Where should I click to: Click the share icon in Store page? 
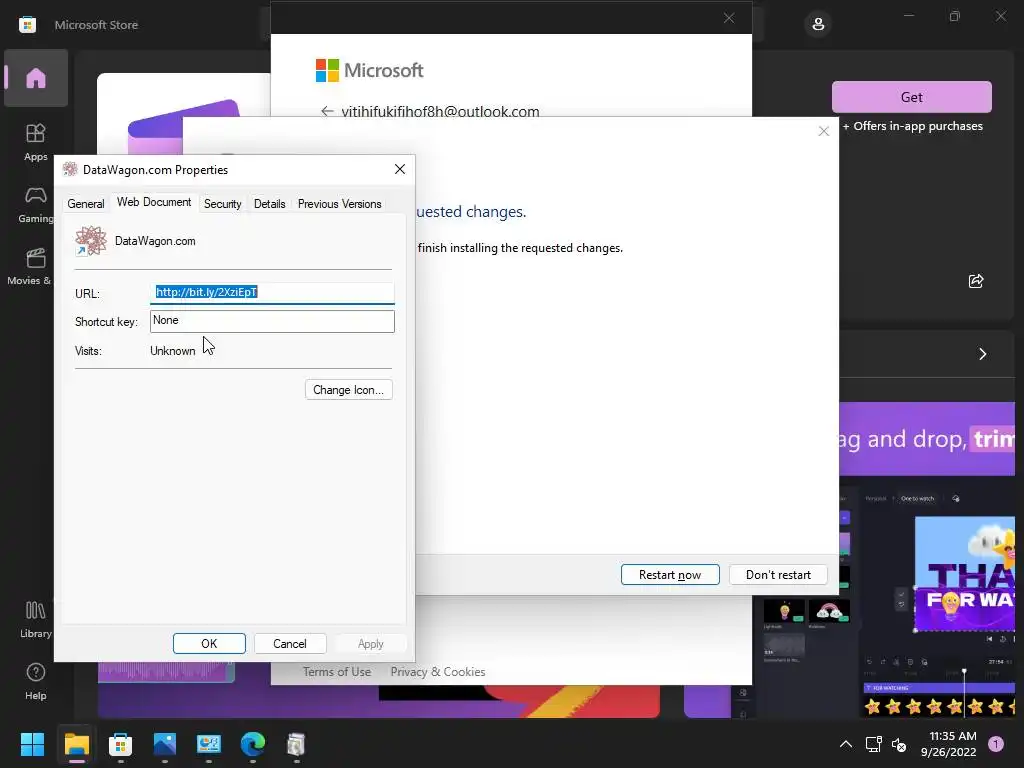pos(976,281)
